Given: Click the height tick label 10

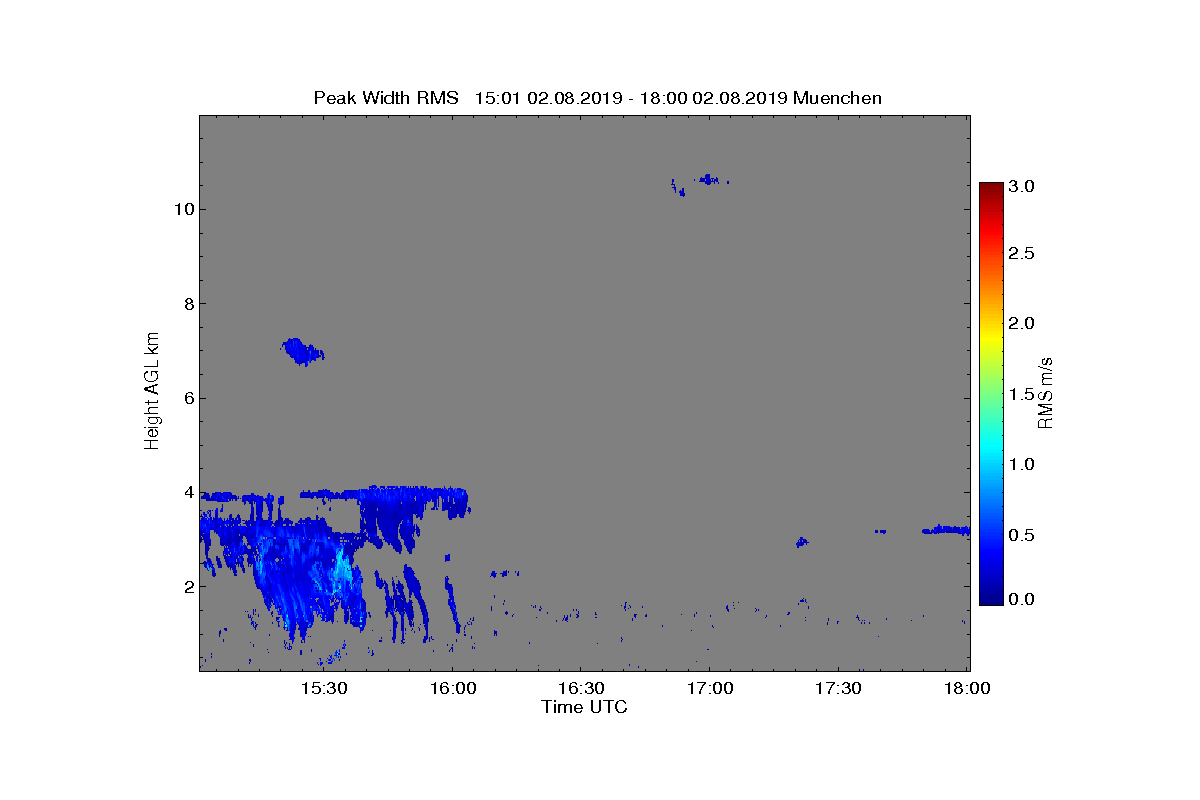Looking at the screenshot, I should tap(182, 209).
